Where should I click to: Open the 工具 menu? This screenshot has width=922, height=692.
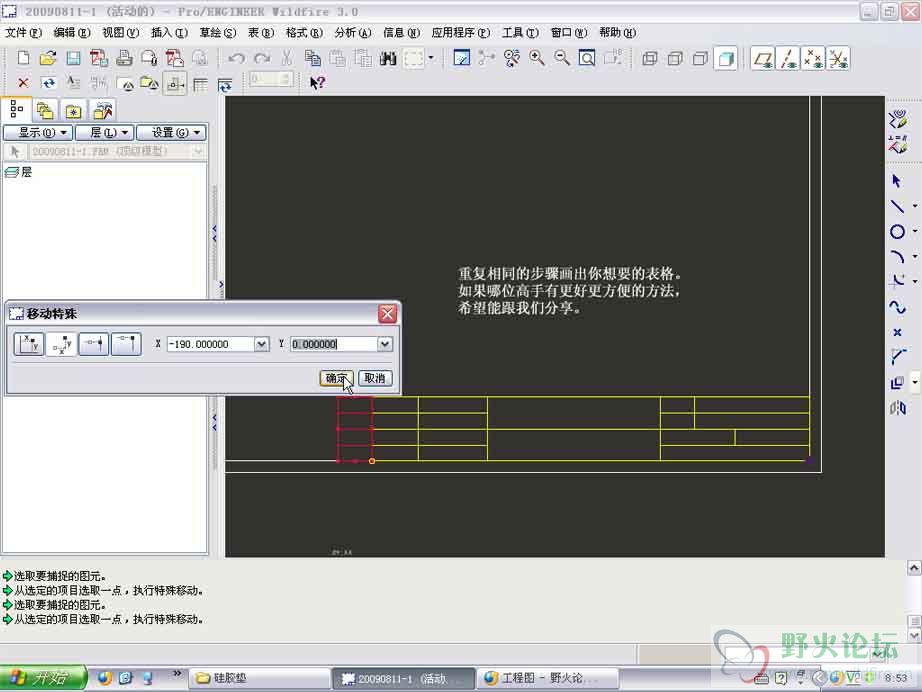(x=520, y=32)
